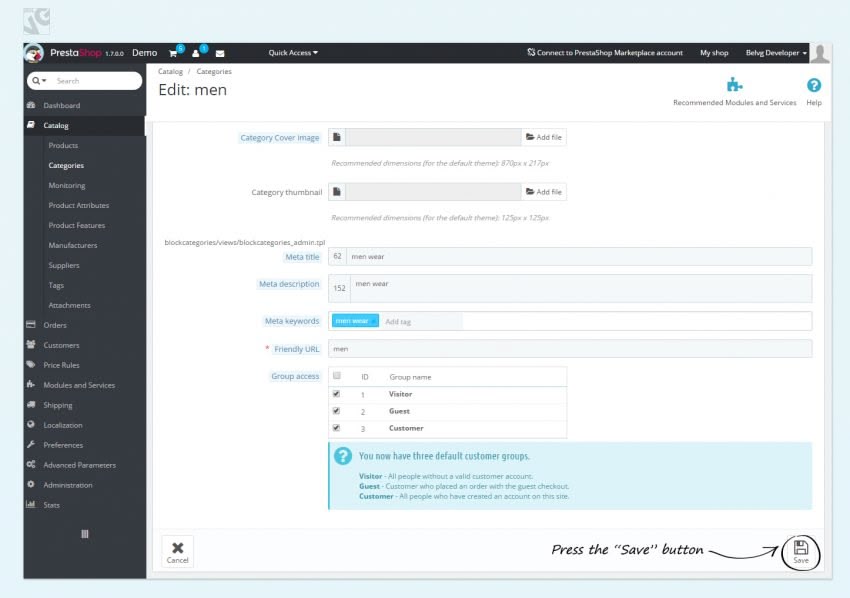The image size is (850, 598).
Task: Uncheck the Guest group checkbox
Action: tap(337, 411)
